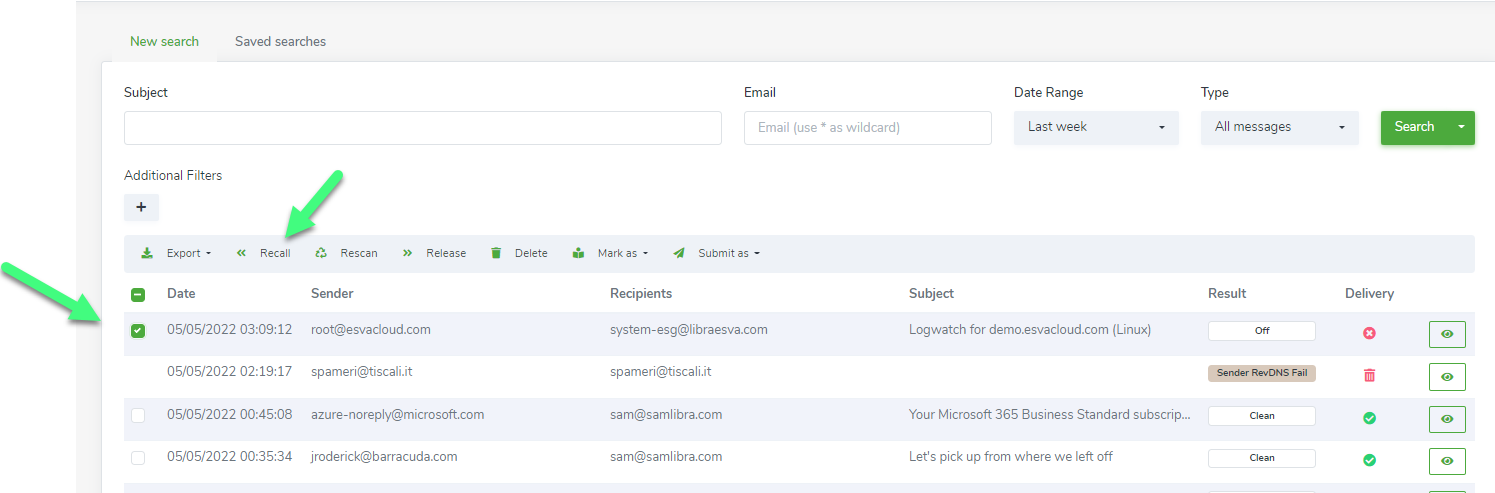Click the Release toolbar label
Screen dimensions: 1495x493
point(446,253)
